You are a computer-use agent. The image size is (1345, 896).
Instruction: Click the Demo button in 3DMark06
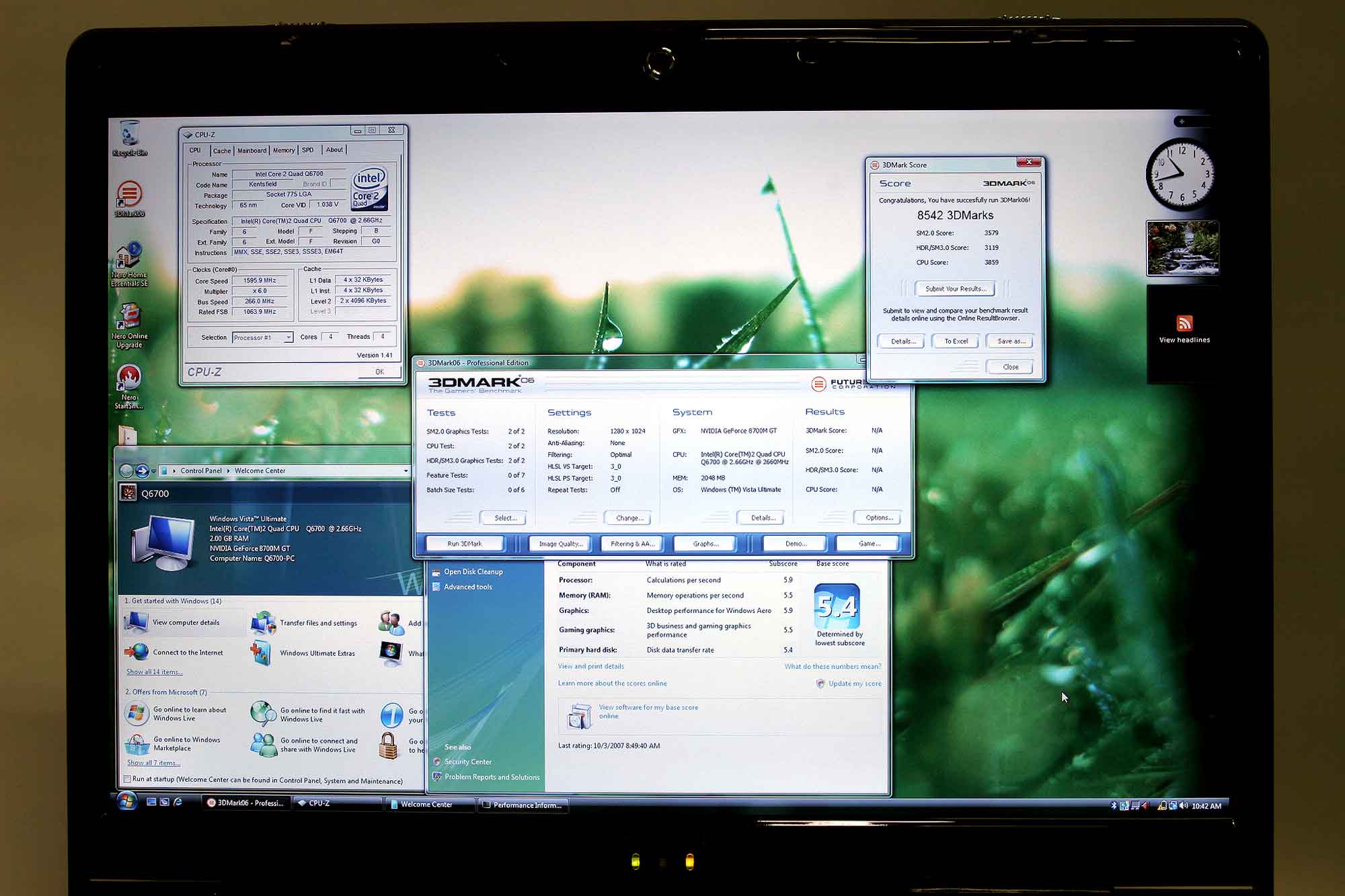(796, 544)
